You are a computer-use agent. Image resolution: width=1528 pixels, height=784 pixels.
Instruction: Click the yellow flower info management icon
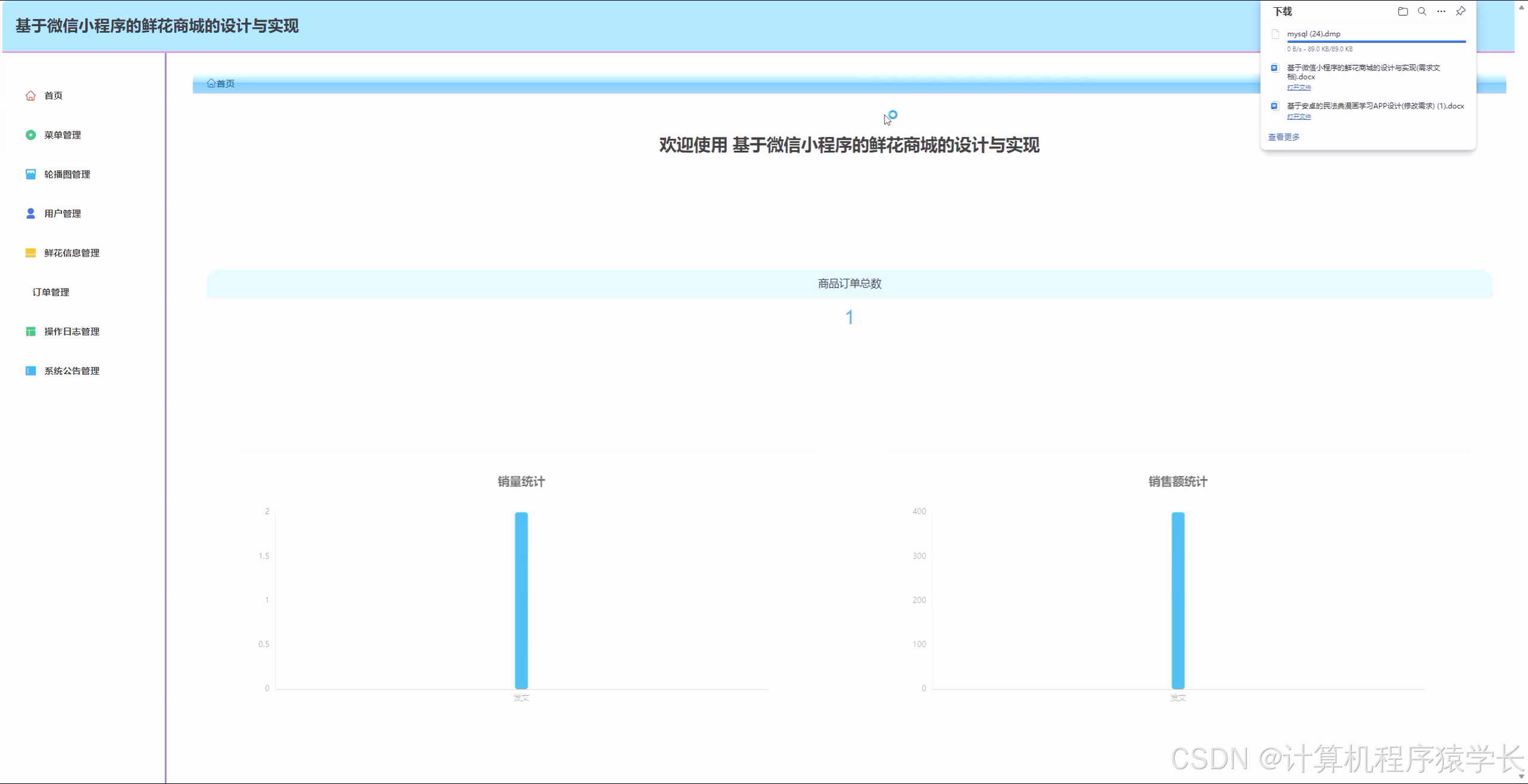click(x=30, y=253)
